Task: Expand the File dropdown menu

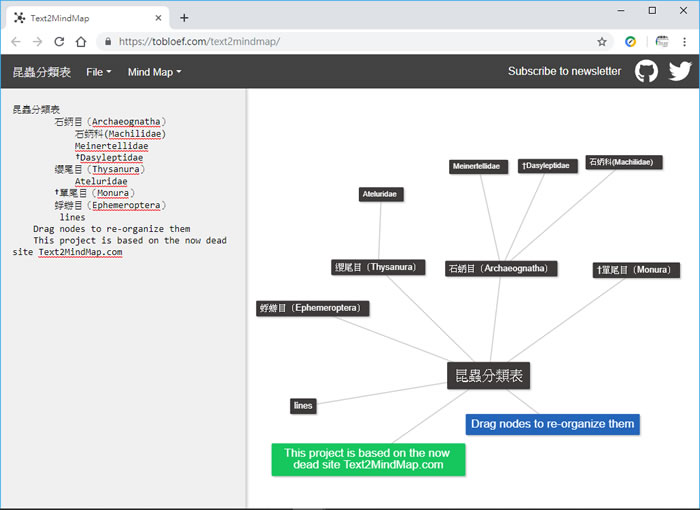Action: click(98, 72)
